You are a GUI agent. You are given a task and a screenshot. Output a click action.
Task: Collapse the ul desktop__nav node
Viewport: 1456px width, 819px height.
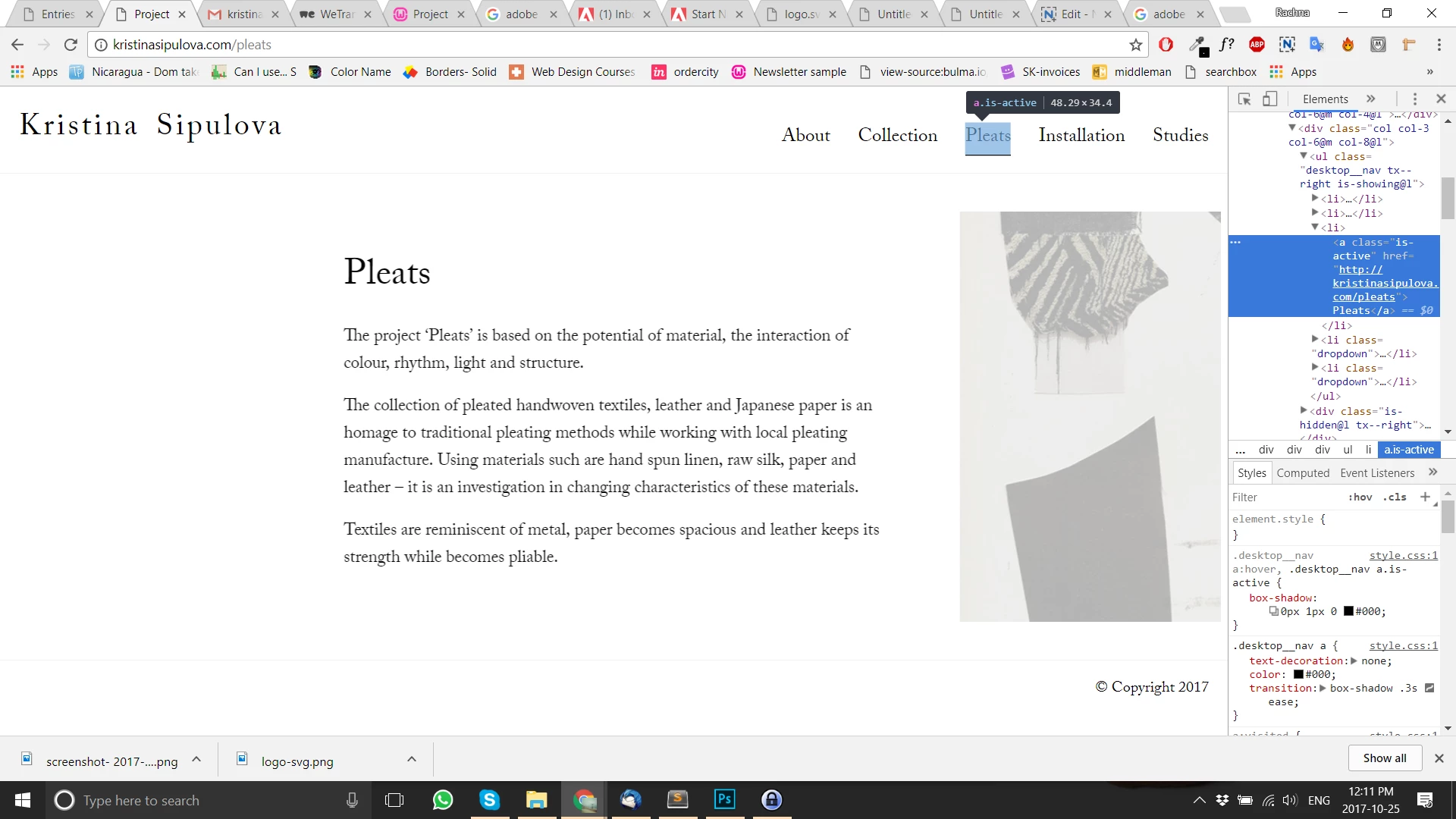click(x=1304, y=155)
